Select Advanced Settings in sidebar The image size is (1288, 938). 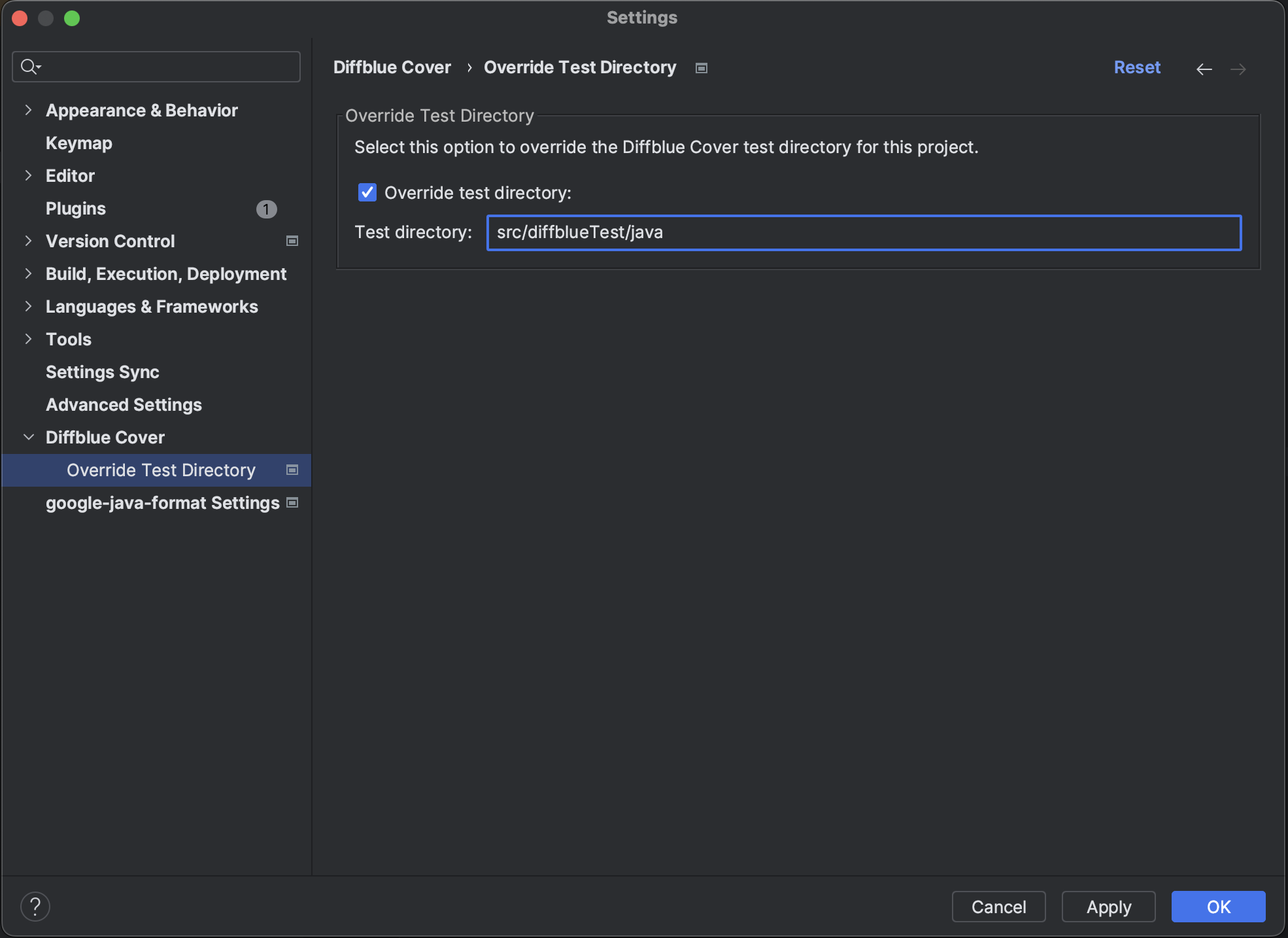124,405
